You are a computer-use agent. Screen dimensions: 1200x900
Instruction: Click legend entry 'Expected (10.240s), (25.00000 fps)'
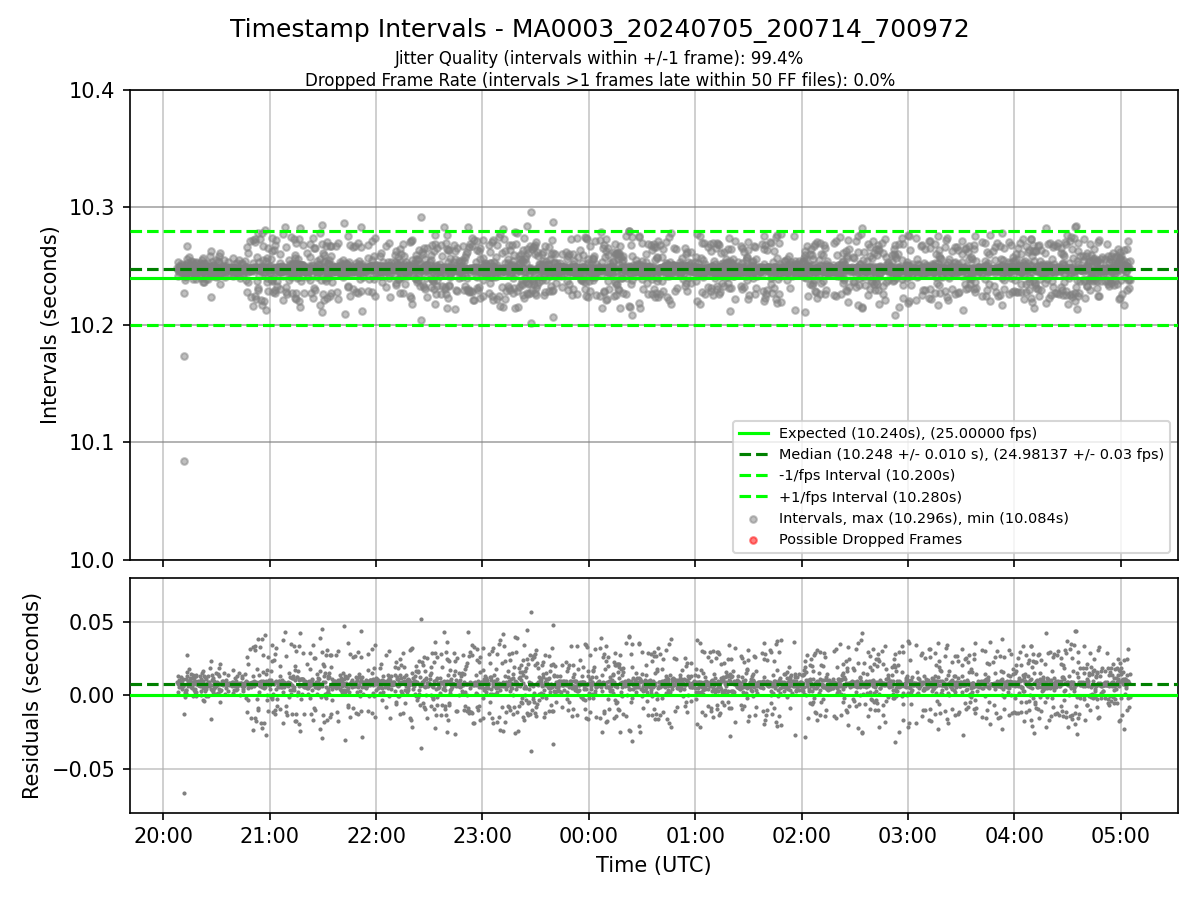pos(907,433)
